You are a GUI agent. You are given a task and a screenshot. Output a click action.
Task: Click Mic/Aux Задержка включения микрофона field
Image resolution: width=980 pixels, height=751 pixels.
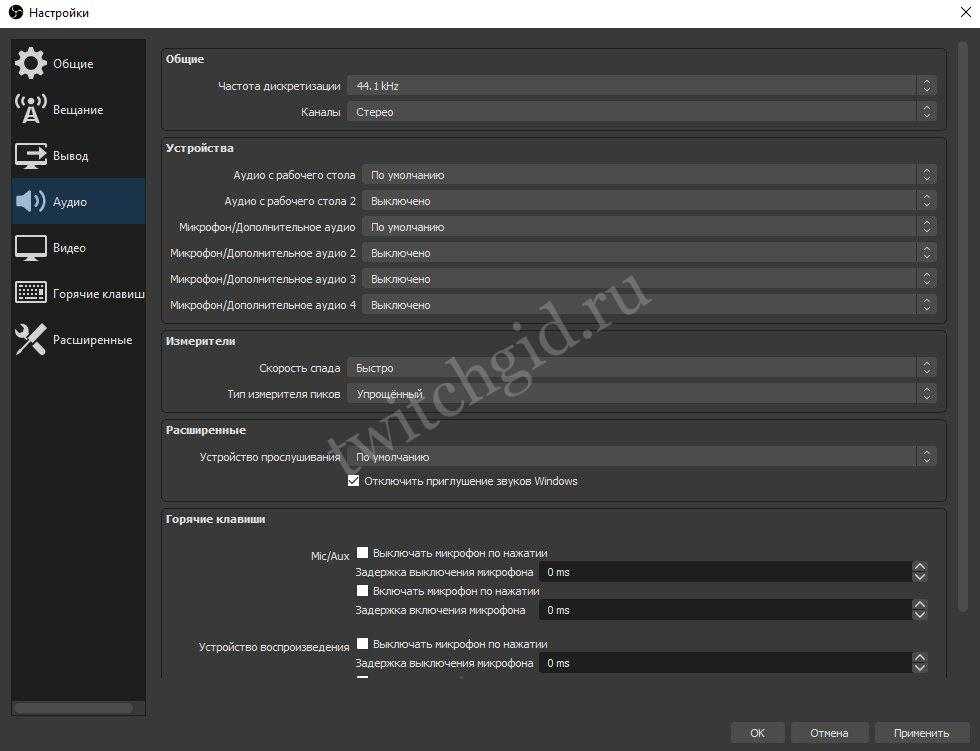pyautogui.click(x=725, y=610)
